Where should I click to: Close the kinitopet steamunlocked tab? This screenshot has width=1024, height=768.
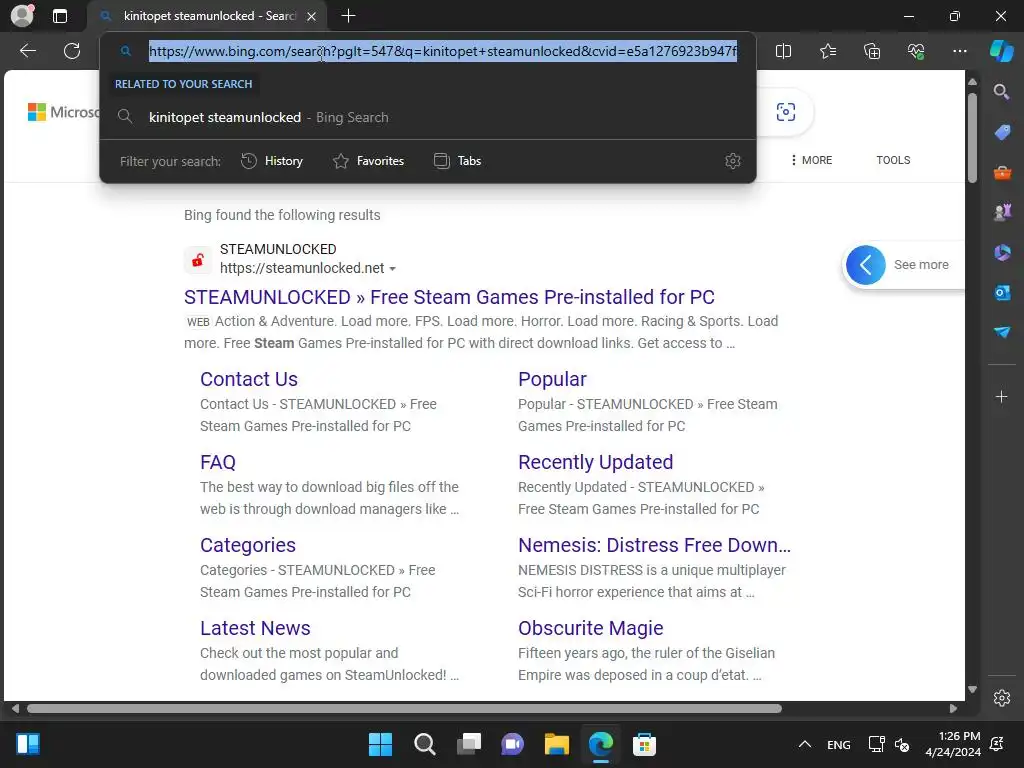(312, 16)
